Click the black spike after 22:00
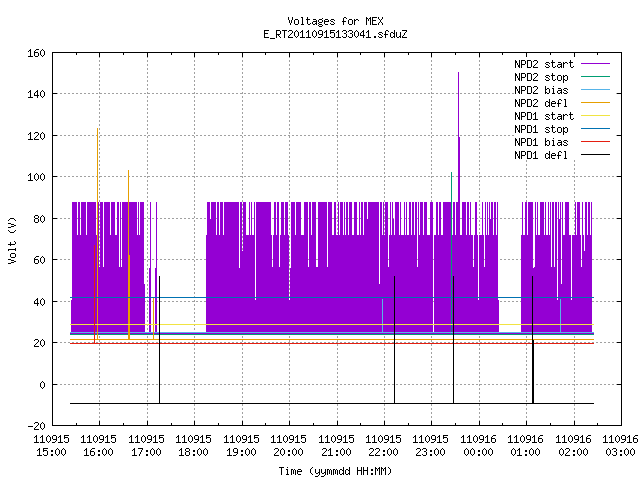 (x=395, y=340)
